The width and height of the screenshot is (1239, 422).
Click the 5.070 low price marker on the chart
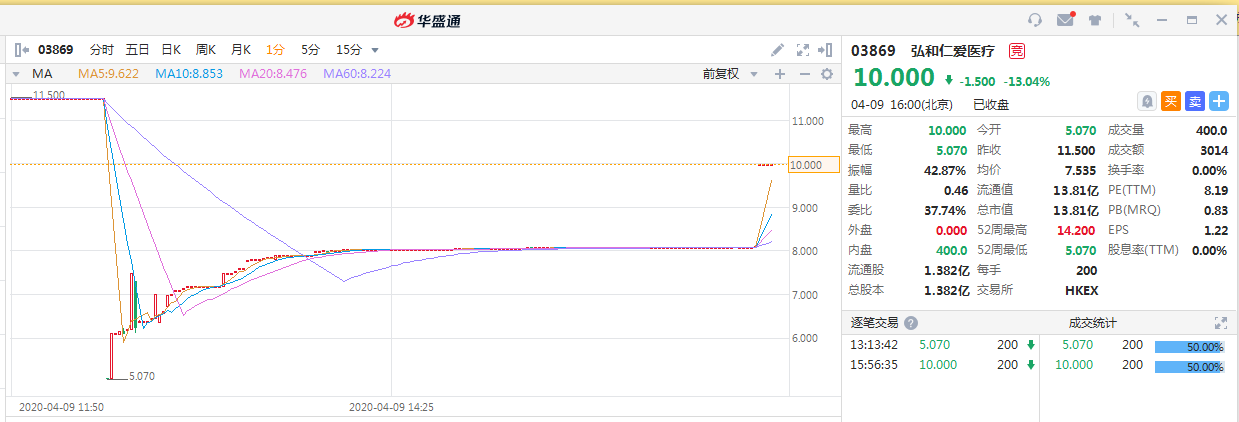[x=141, y=377]
